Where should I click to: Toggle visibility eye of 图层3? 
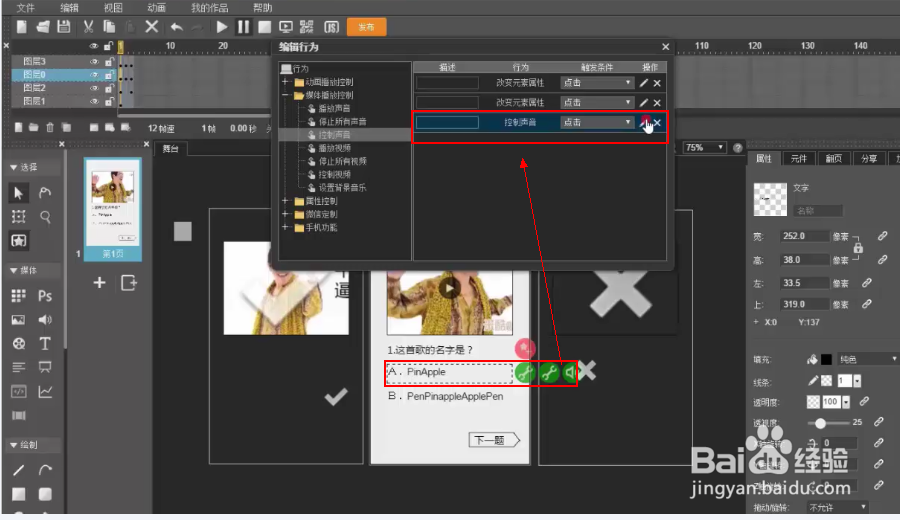tap(94, 61)
